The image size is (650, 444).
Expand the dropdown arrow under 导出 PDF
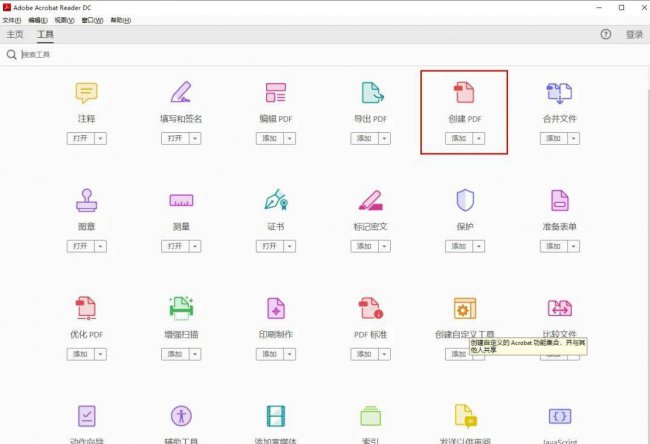click(x=384, y=138)
